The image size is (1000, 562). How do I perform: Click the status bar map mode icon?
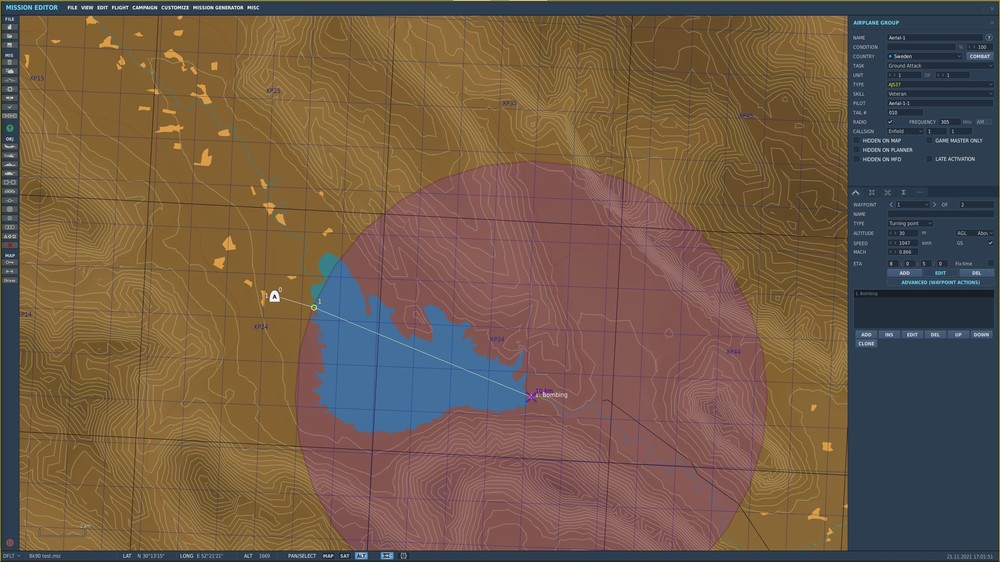[386, 556]
